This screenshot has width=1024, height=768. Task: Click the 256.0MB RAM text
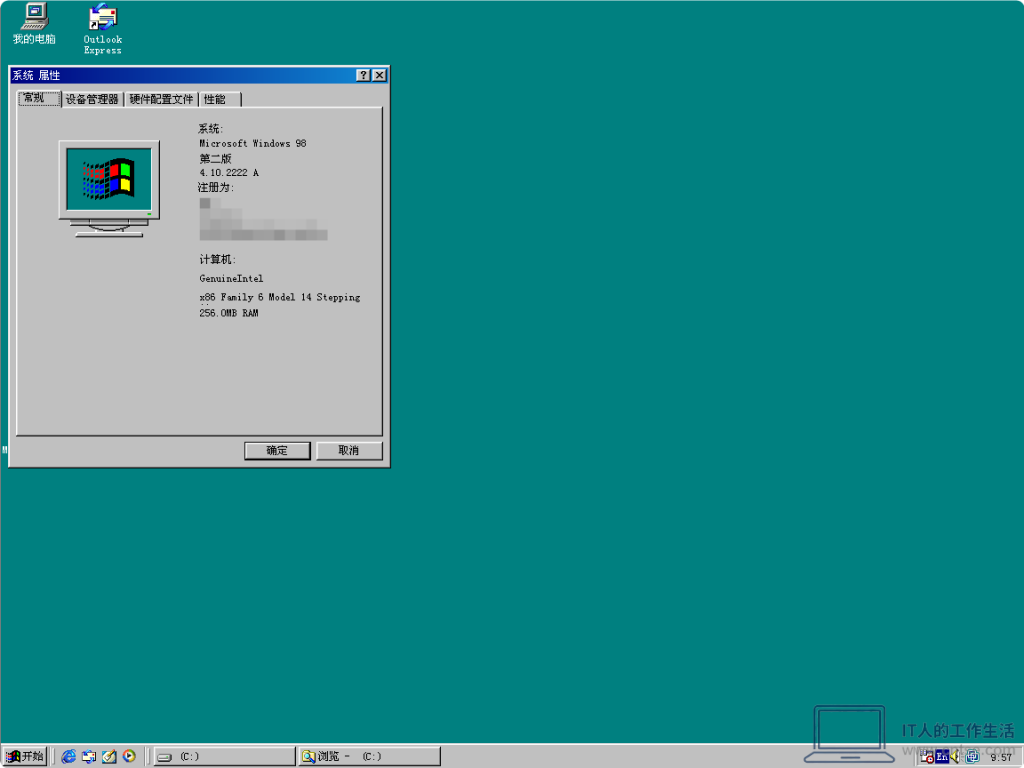tap(229, 313)
